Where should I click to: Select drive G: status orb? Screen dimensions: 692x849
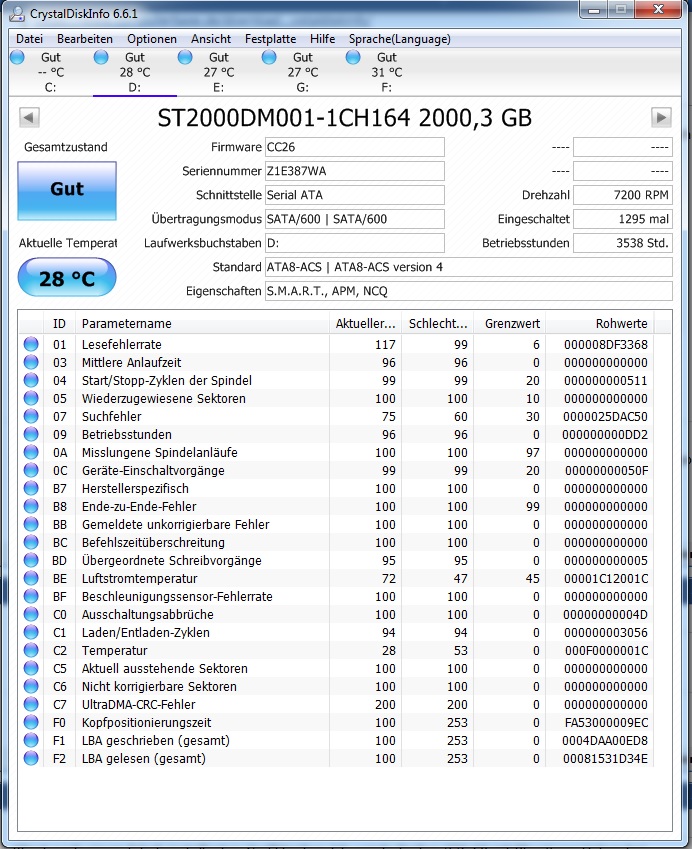[269, 57]
